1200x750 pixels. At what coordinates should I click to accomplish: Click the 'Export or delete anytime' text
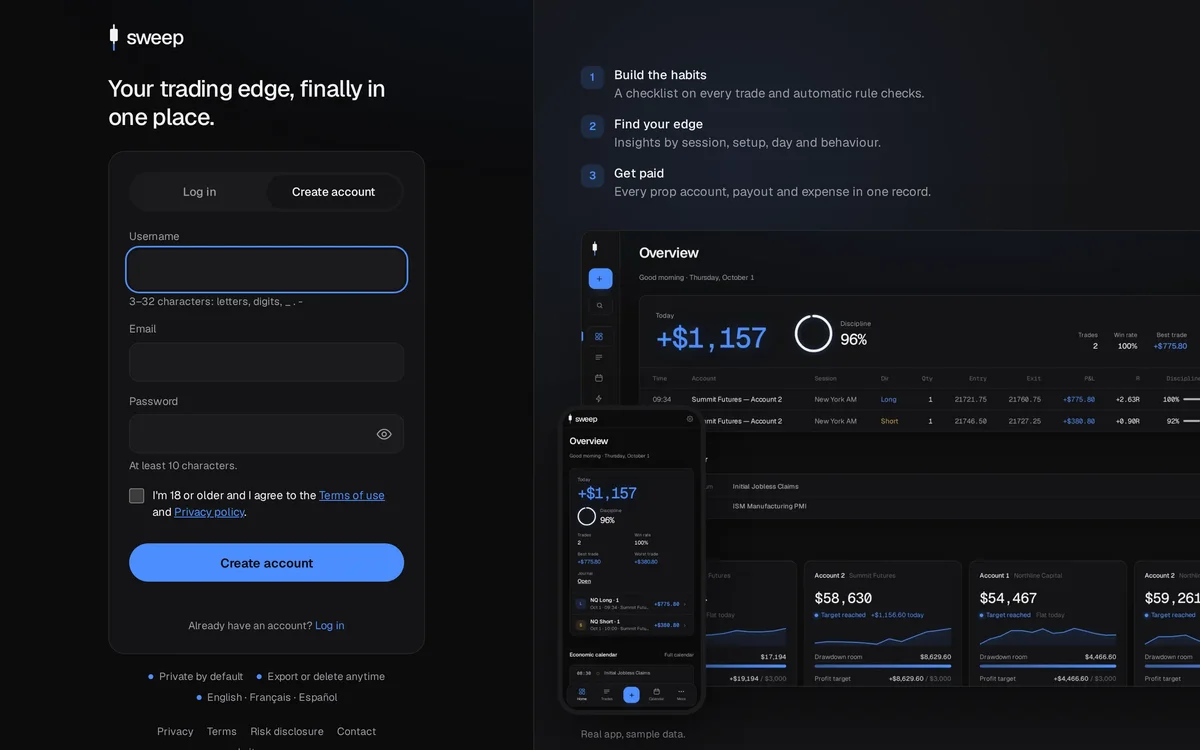click(326, 677)
